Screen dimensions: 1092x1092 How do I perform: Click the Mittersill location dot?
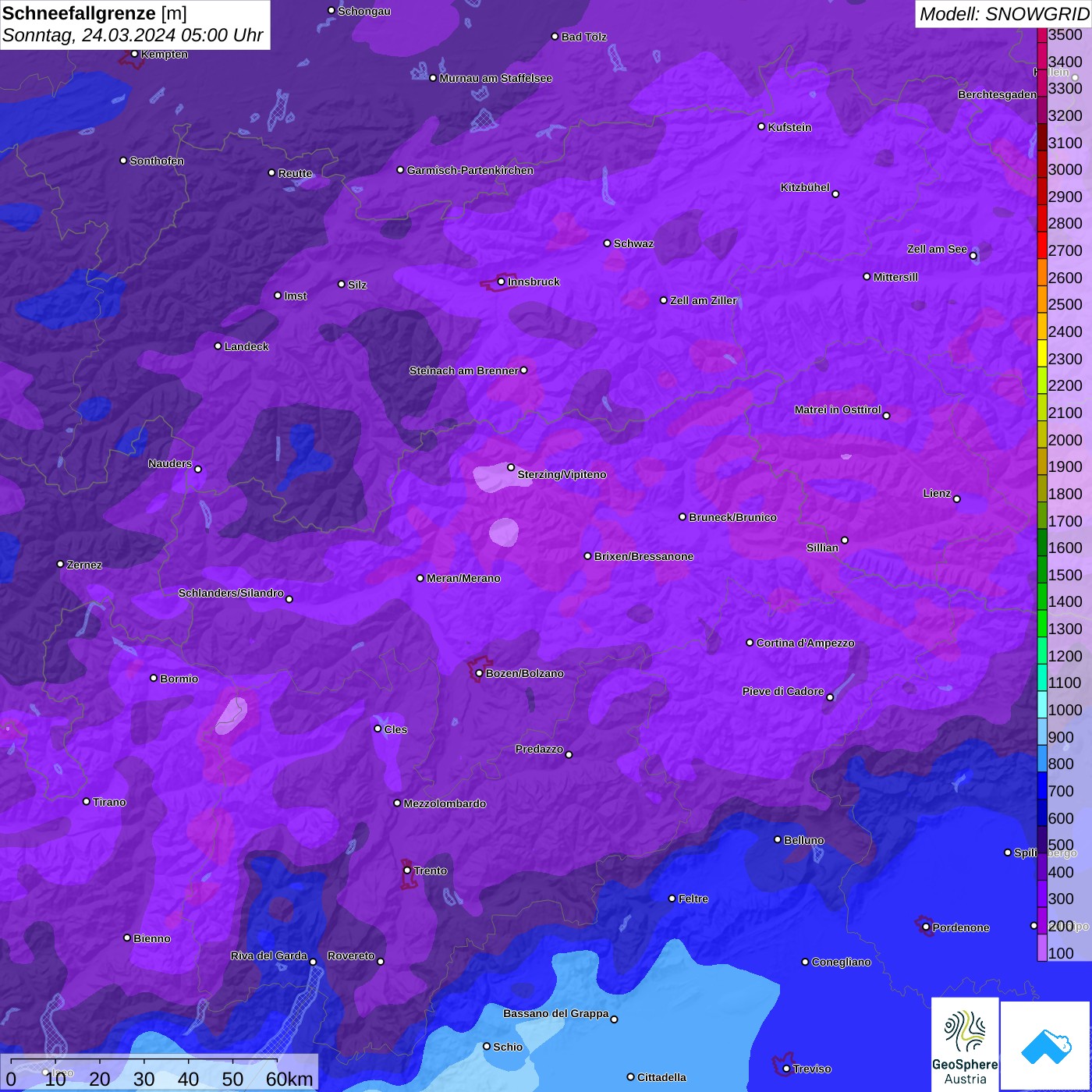pyautogui.click(x=867, y=277)
